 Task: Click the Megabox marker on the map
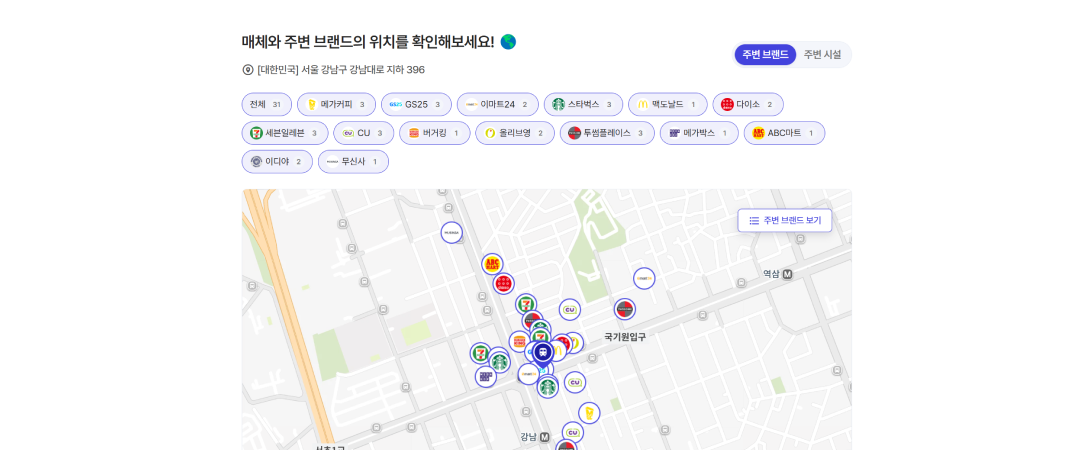tap(486, 376)
